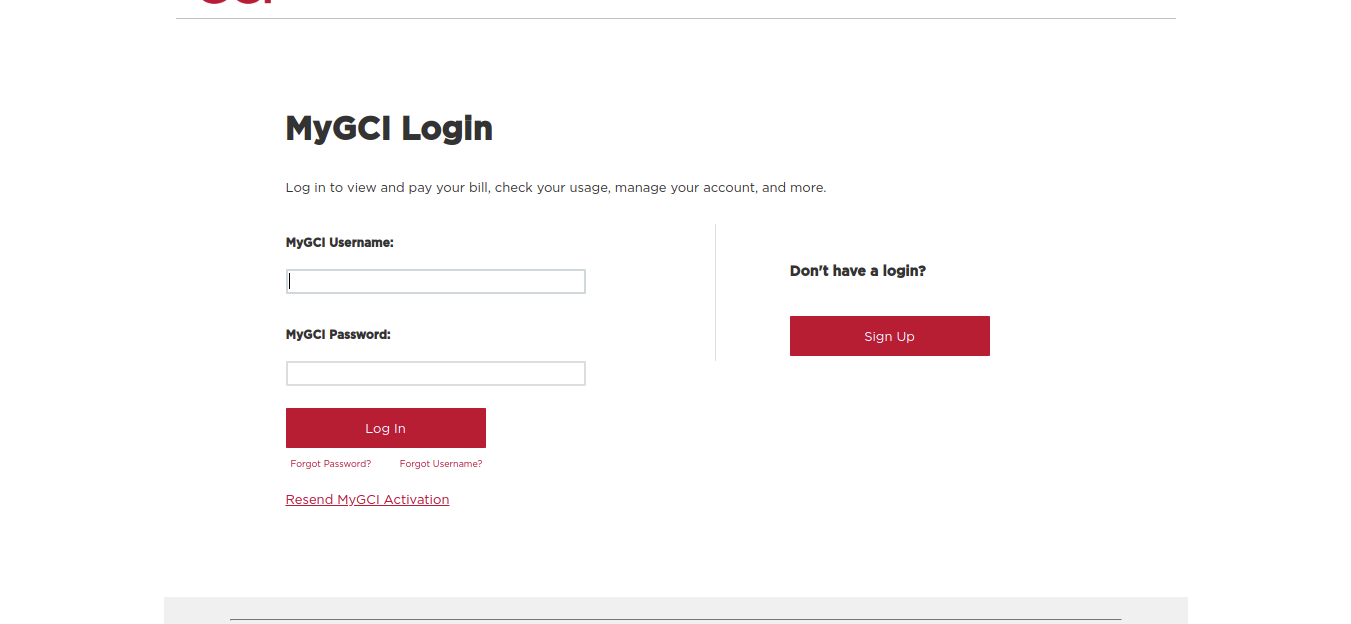Screen dimensions: 1351x624
Task: Click "pay your bill" in the description
Action: coord(449,187)
